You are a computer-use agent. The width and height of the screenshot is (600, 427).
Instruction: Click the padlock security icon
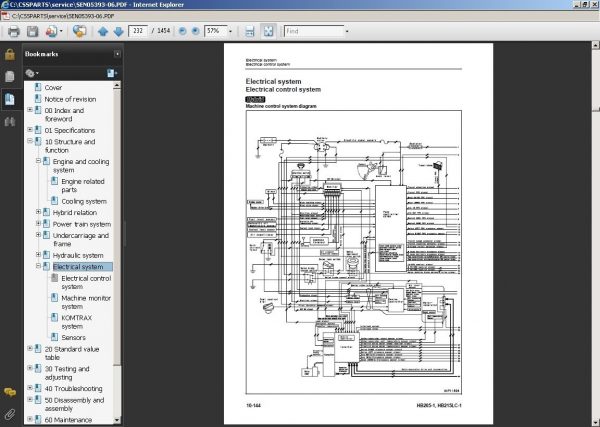coord(9,54)
